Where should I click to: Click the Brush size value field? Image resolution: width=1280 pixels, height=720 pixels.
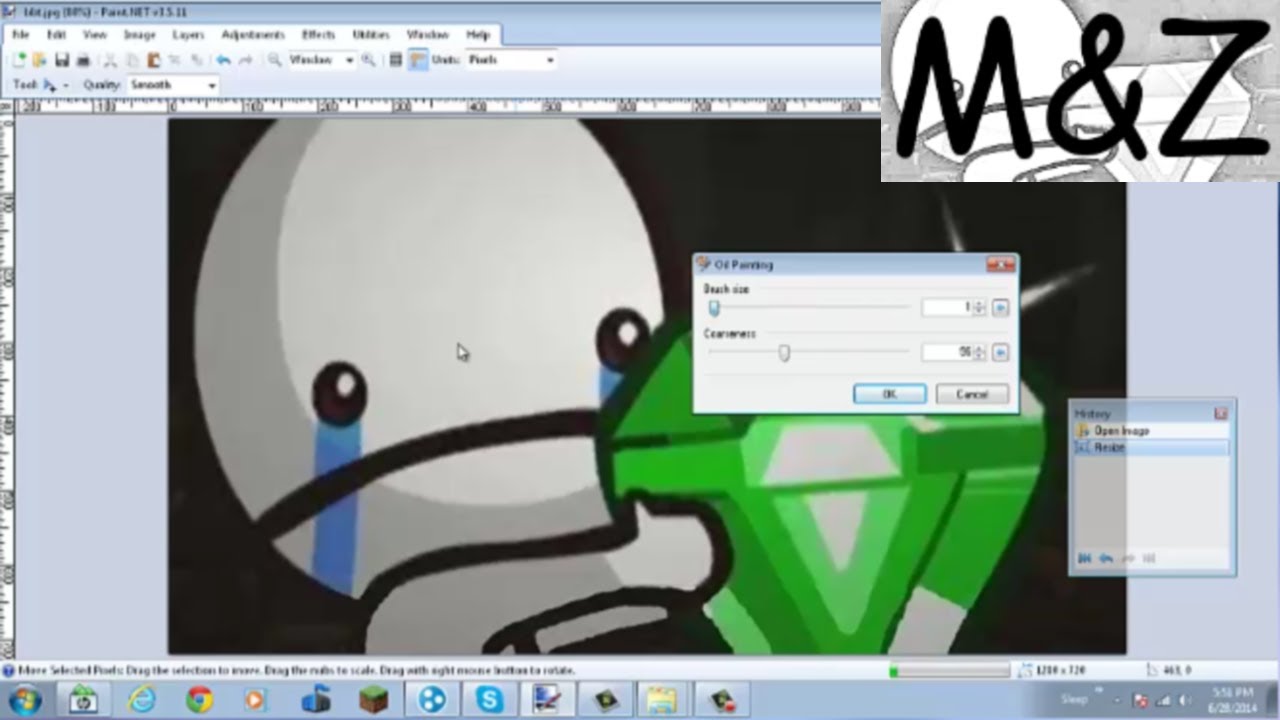pos(947,308)
